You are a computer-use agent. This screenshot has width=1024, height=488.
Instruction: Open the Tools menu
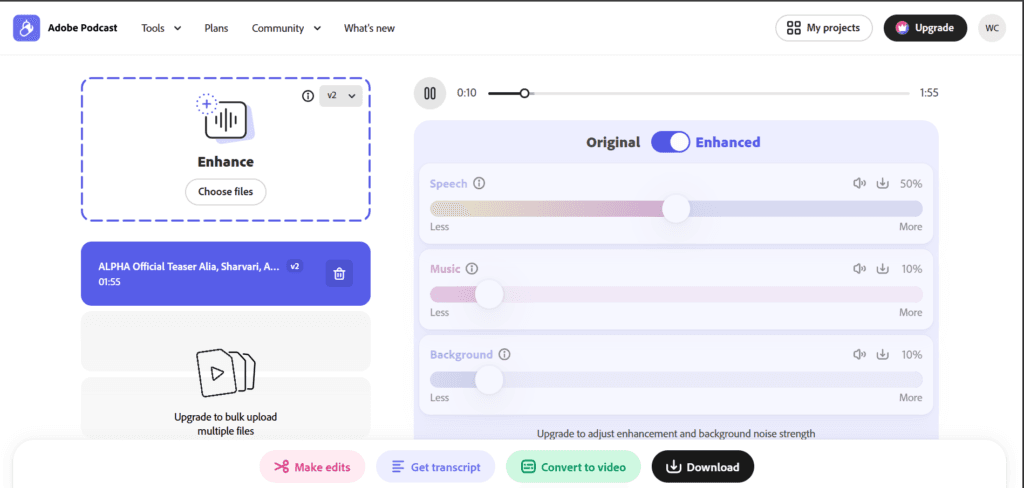161,28
